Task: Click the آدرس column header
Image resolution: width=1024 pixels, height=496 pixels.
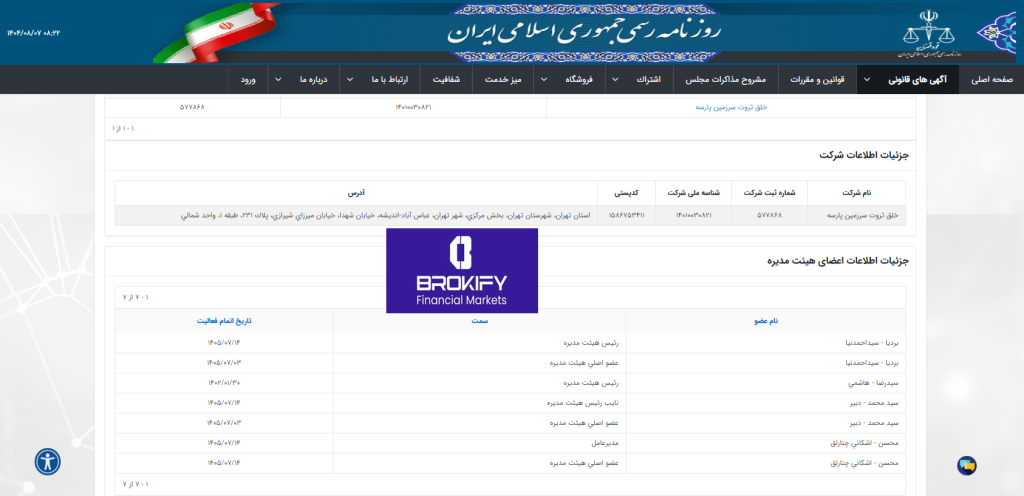Action: pyautogui.click(x=356, y=193)
